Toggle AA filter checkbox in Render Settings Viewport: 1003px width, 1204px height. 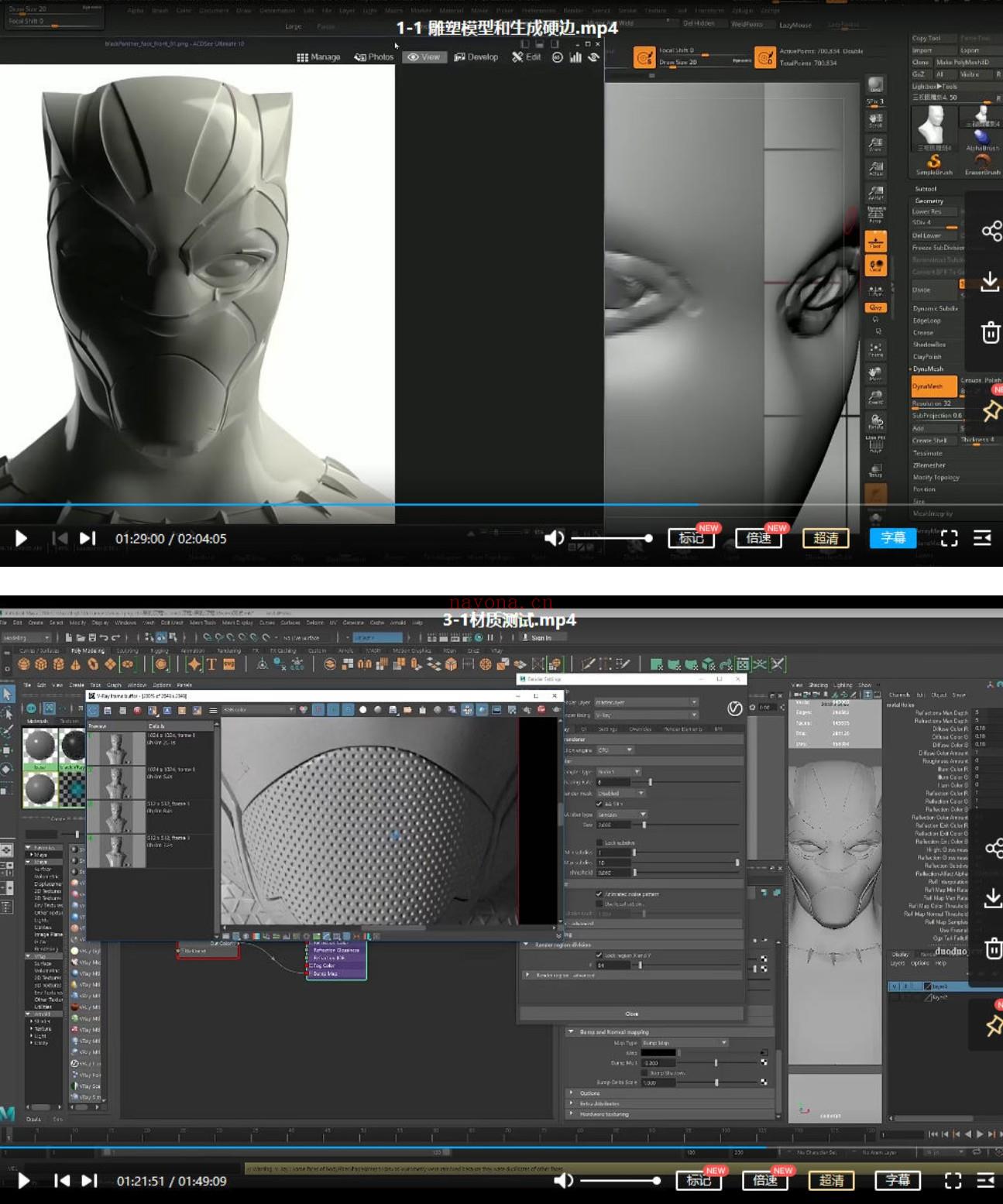(x=599, y=804)
